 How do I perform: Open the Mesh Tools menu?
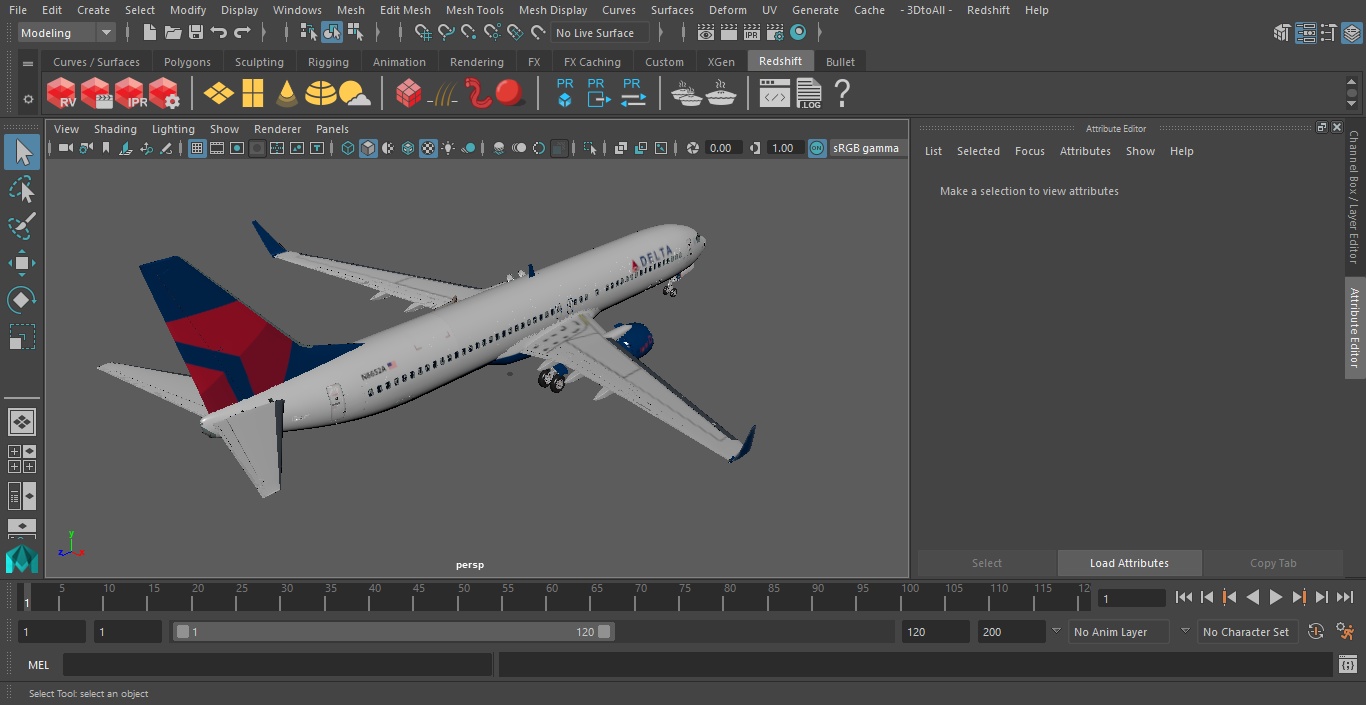point(475,10)
